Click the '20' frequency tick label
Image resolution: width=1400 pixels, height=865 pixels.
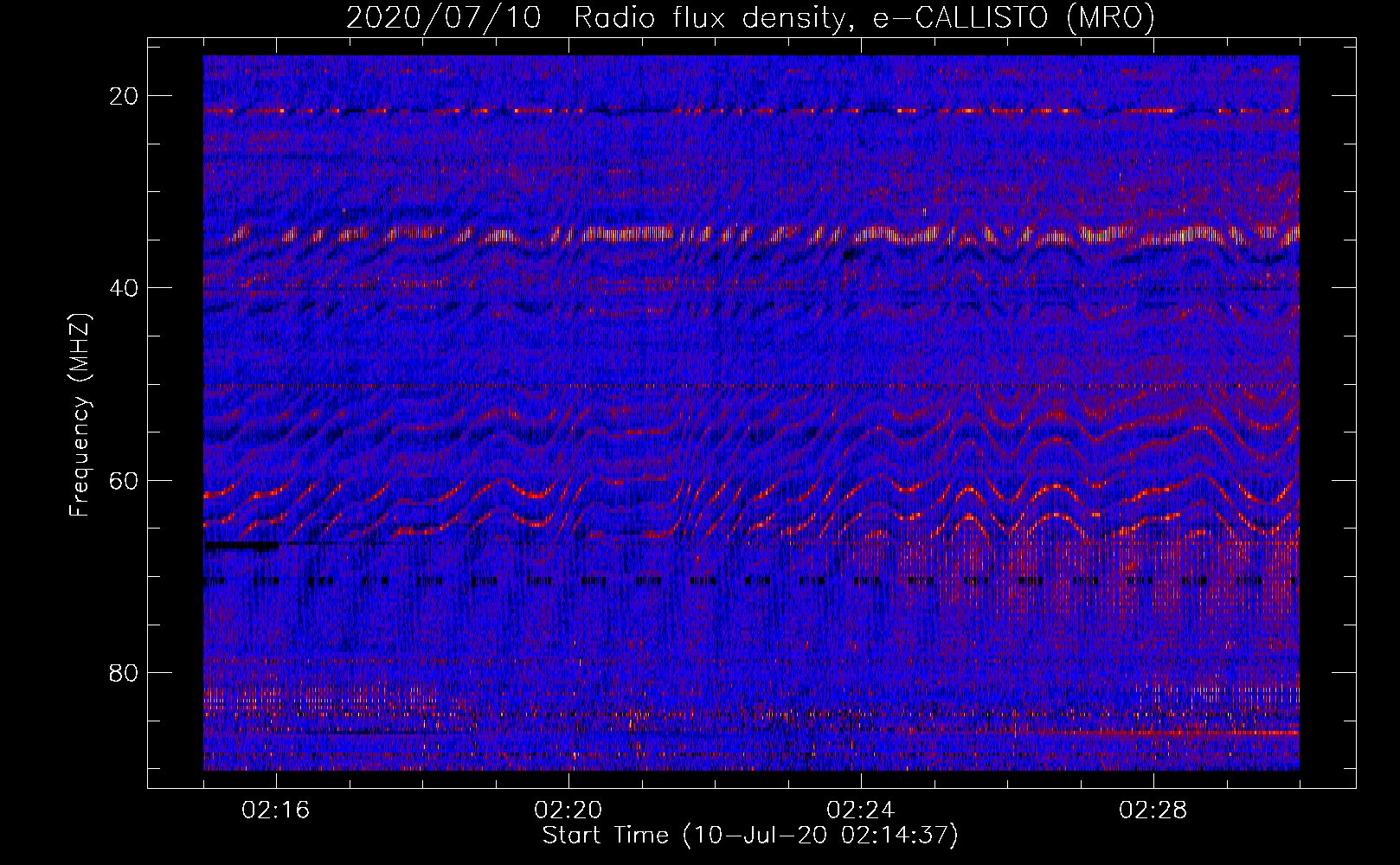(x=124, y=96)
